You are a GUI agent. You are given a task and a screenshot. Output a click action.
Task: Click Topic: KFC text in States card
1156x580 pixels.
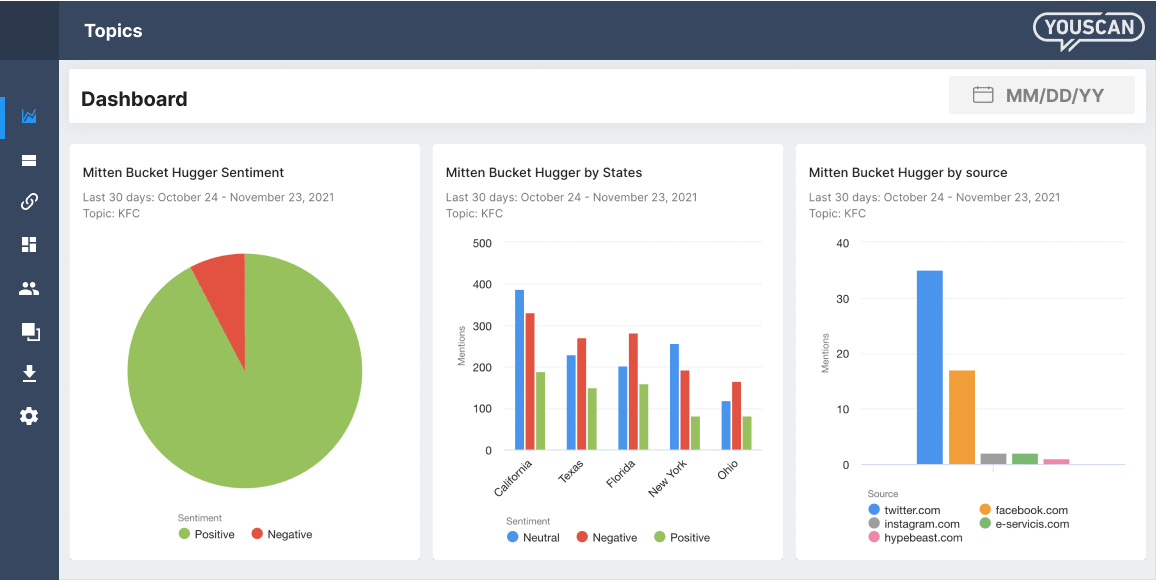(x=474, y=214)
